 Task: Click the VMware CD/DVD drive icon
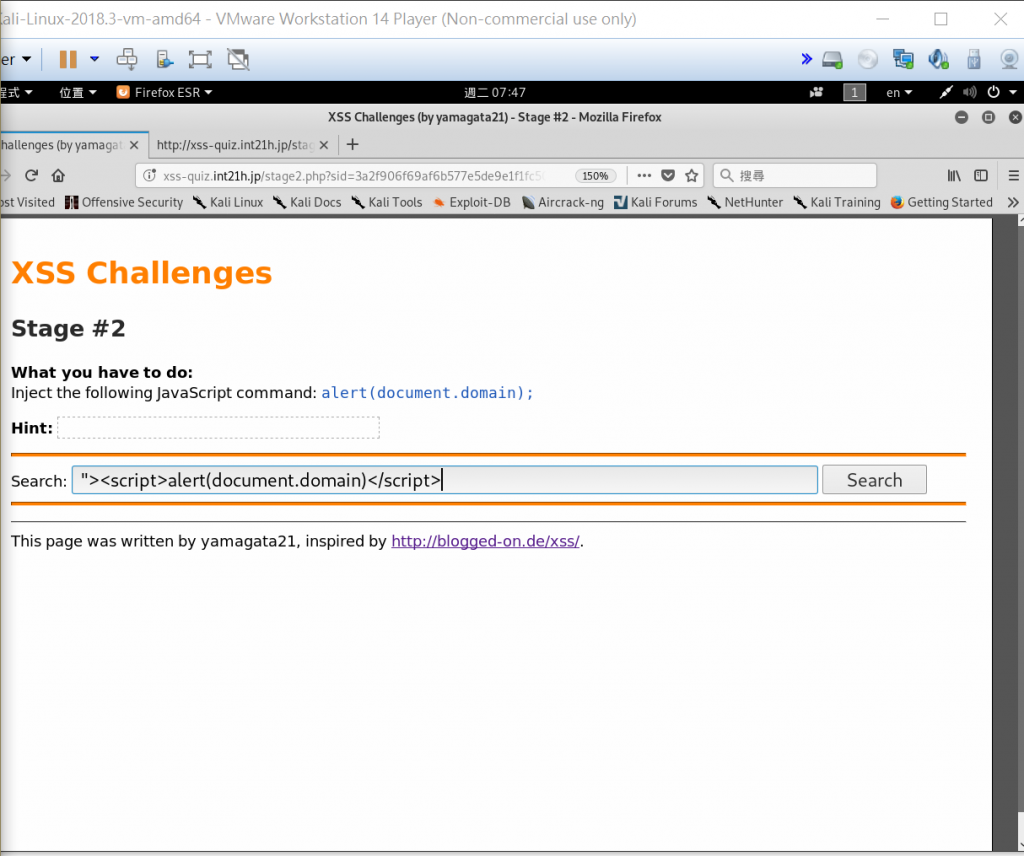point(868,59)
